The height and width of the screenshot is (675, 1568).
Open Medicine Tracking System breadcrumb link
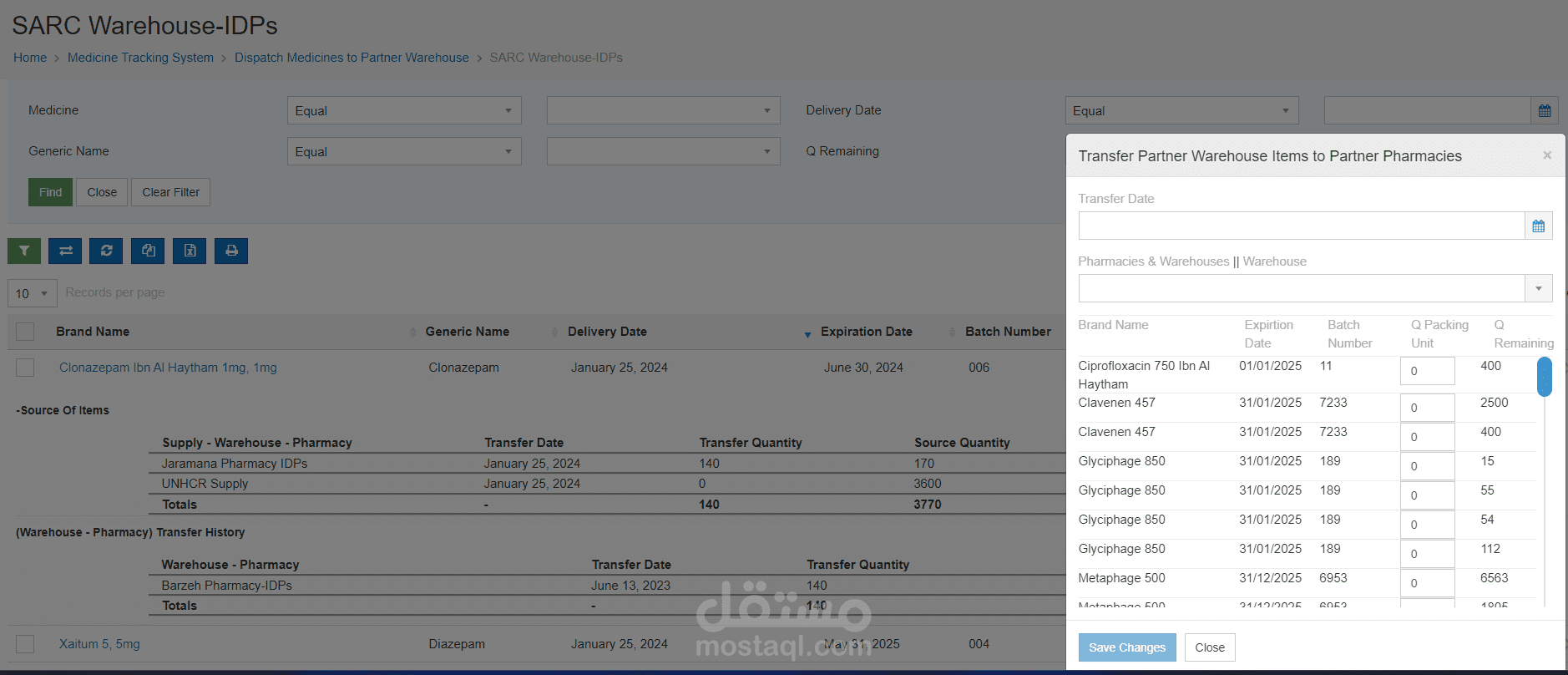pos(140,58)
